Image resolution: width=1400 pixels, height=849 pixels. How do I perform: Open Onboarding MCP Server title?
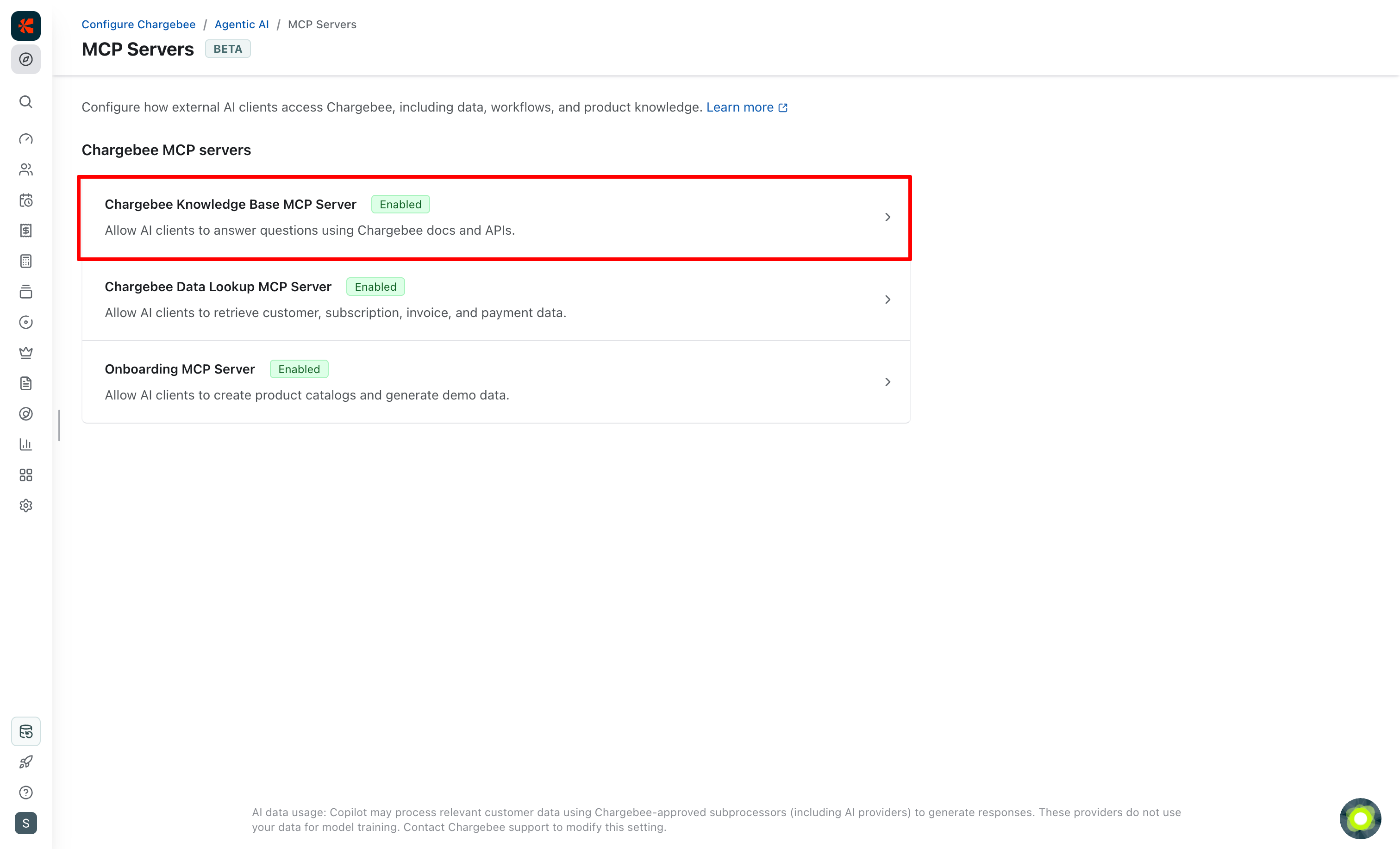(x=180, y=369)
